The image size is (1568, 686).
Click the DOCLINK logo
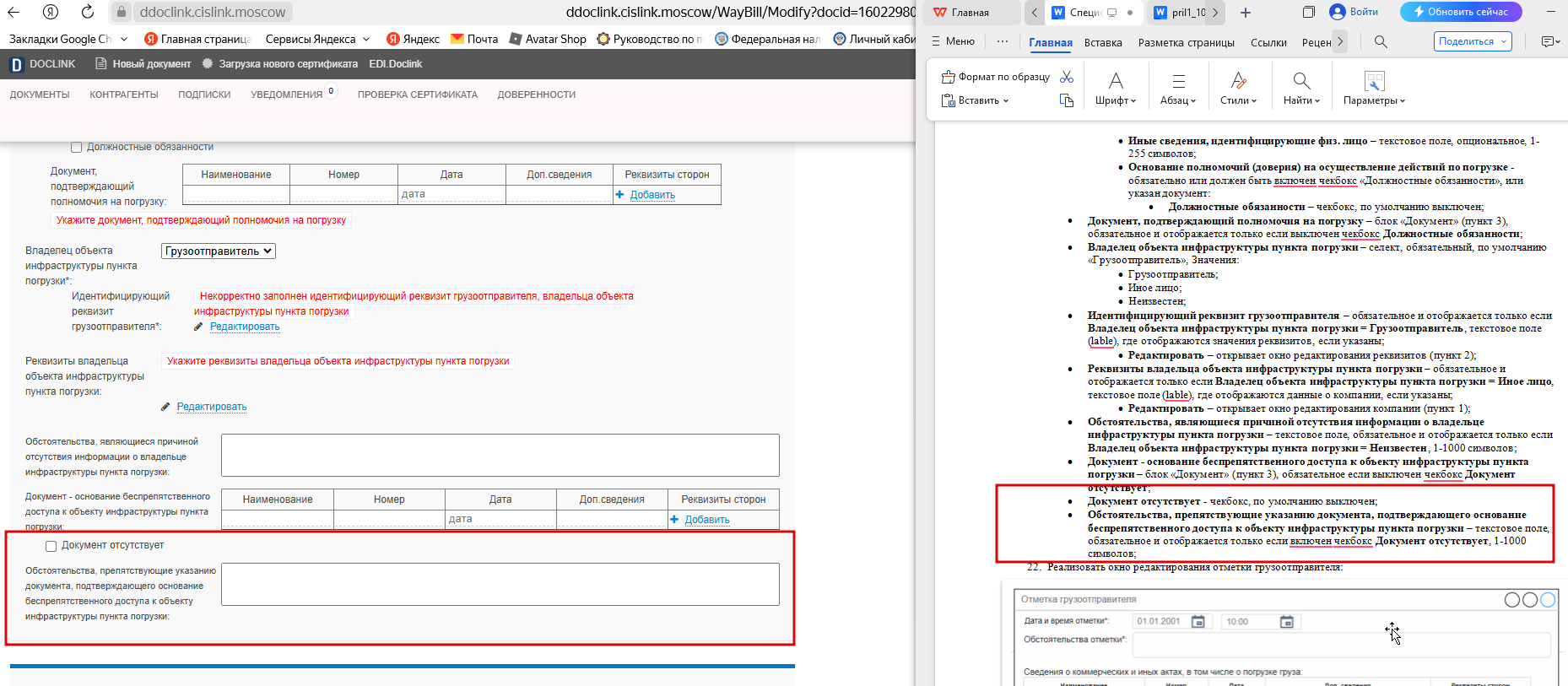point(43,64)
